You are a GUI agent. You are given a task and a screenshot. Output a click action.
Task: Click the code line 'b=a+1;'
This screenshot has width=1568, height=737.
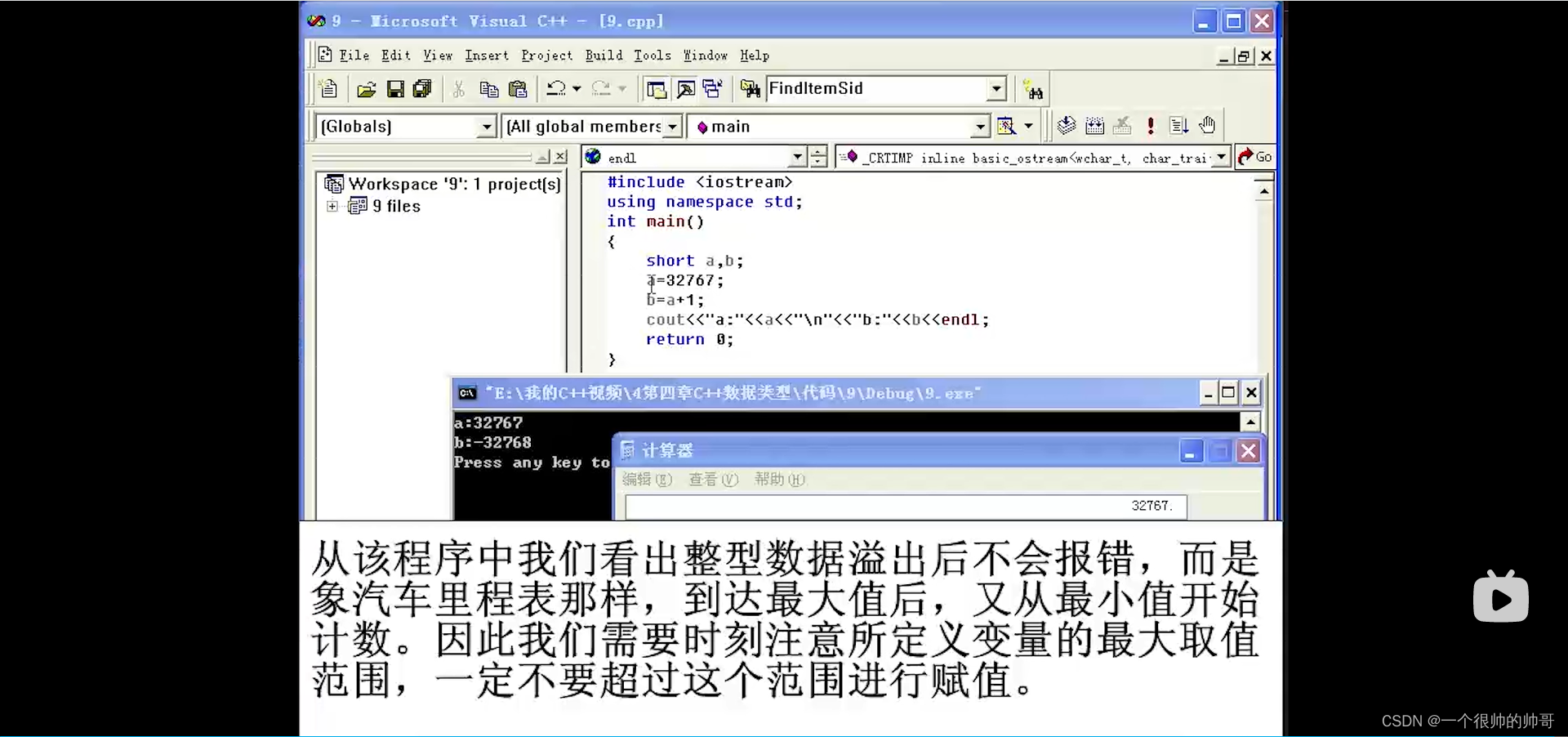point(675,300)
